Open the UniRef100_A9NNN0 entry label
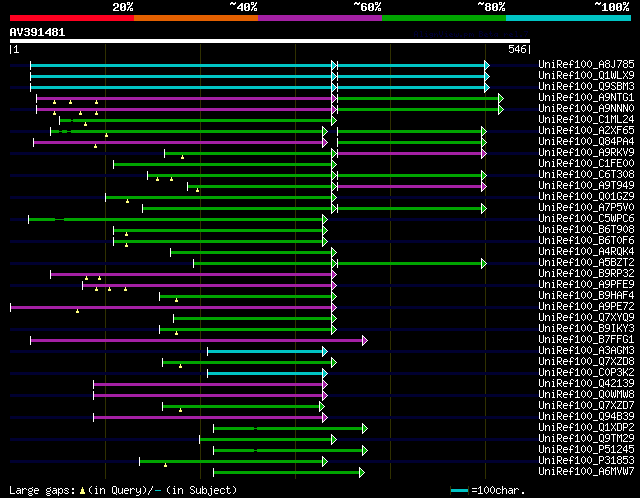 586,109
